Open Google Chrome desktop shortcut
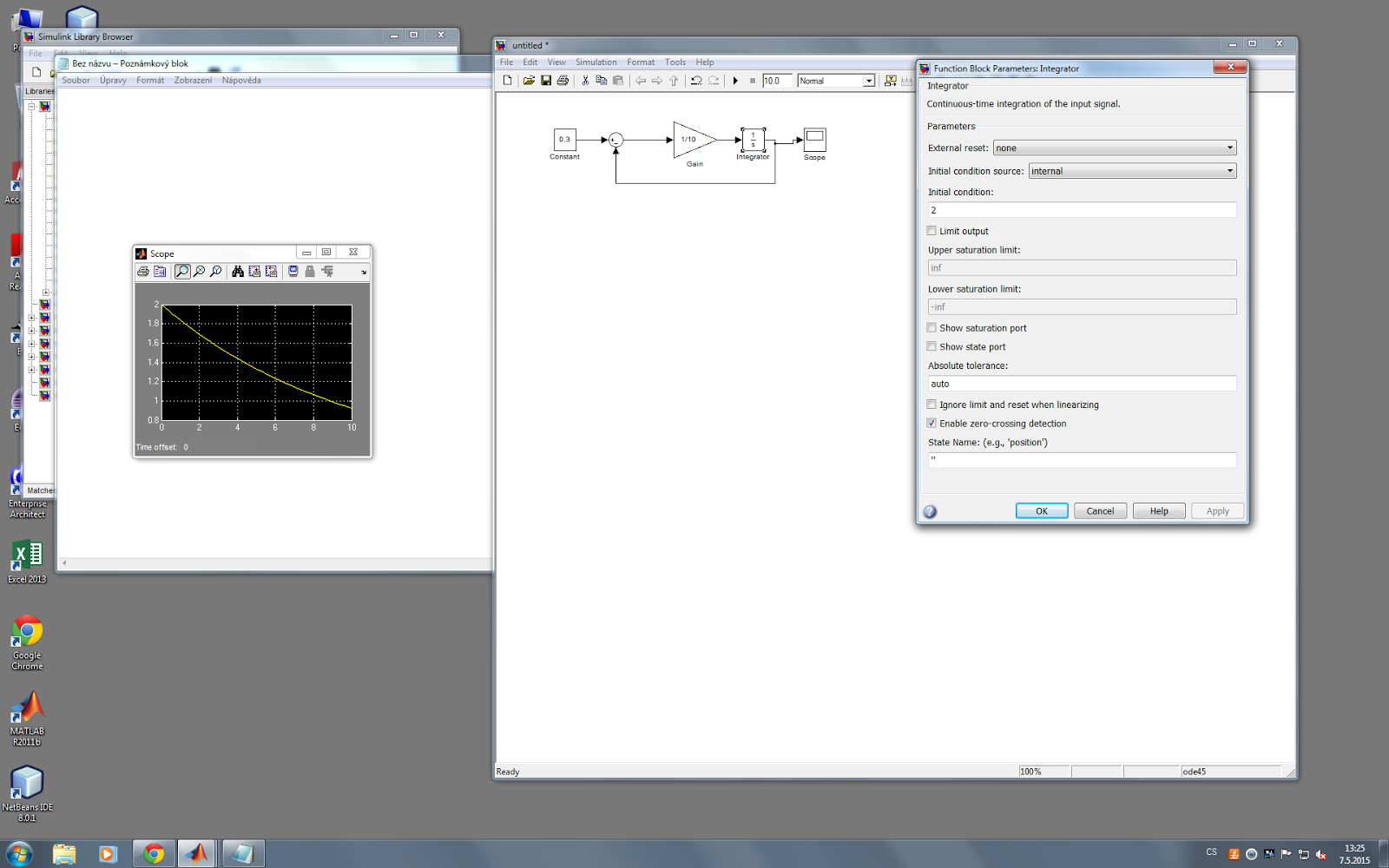Viewport: 1389px width, 868px height. point(27,642)
